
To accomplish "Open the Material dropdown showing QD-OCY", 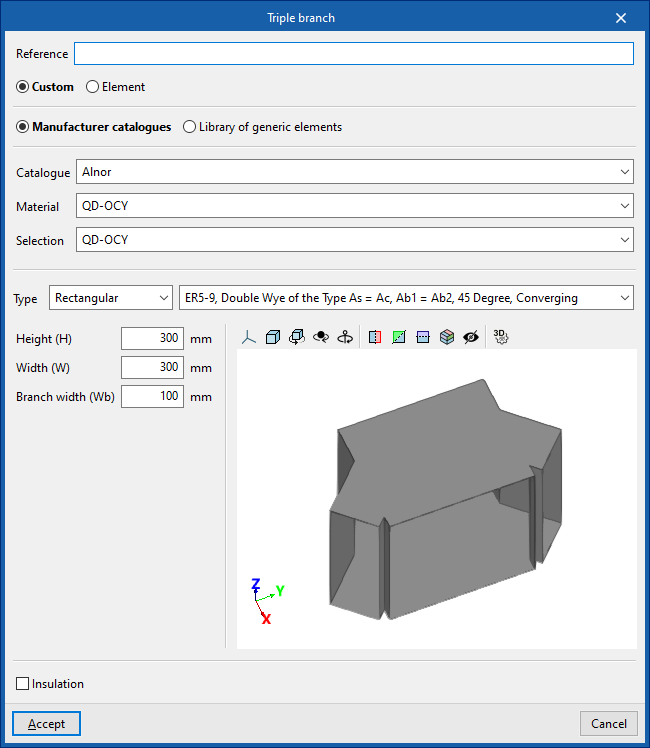I will point(355,206).
